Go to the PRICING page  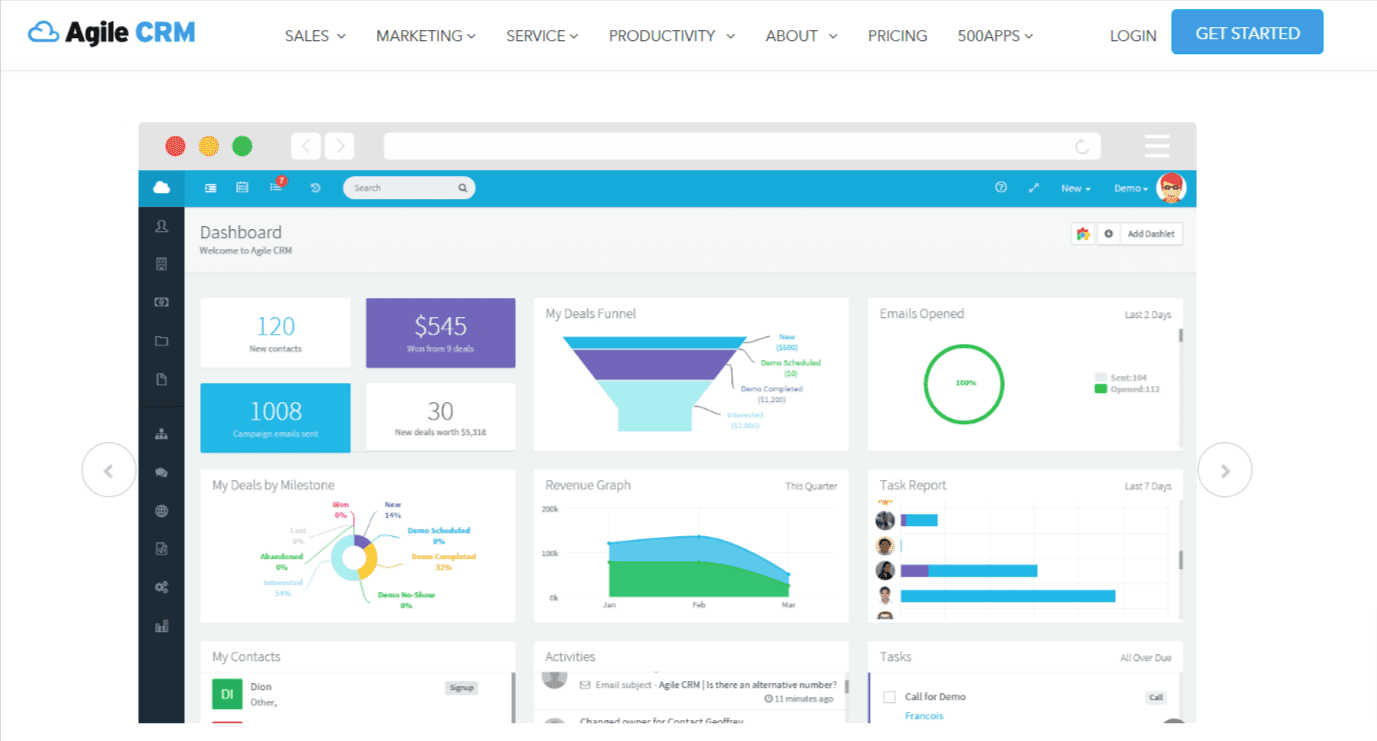click(x=897, y=35)
